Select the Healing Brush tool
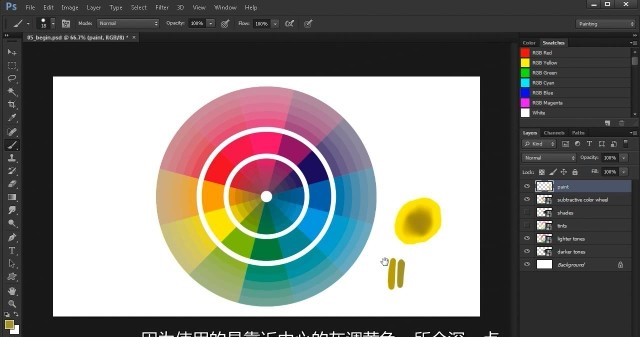The image size is (640, 360). coord(12,131)
